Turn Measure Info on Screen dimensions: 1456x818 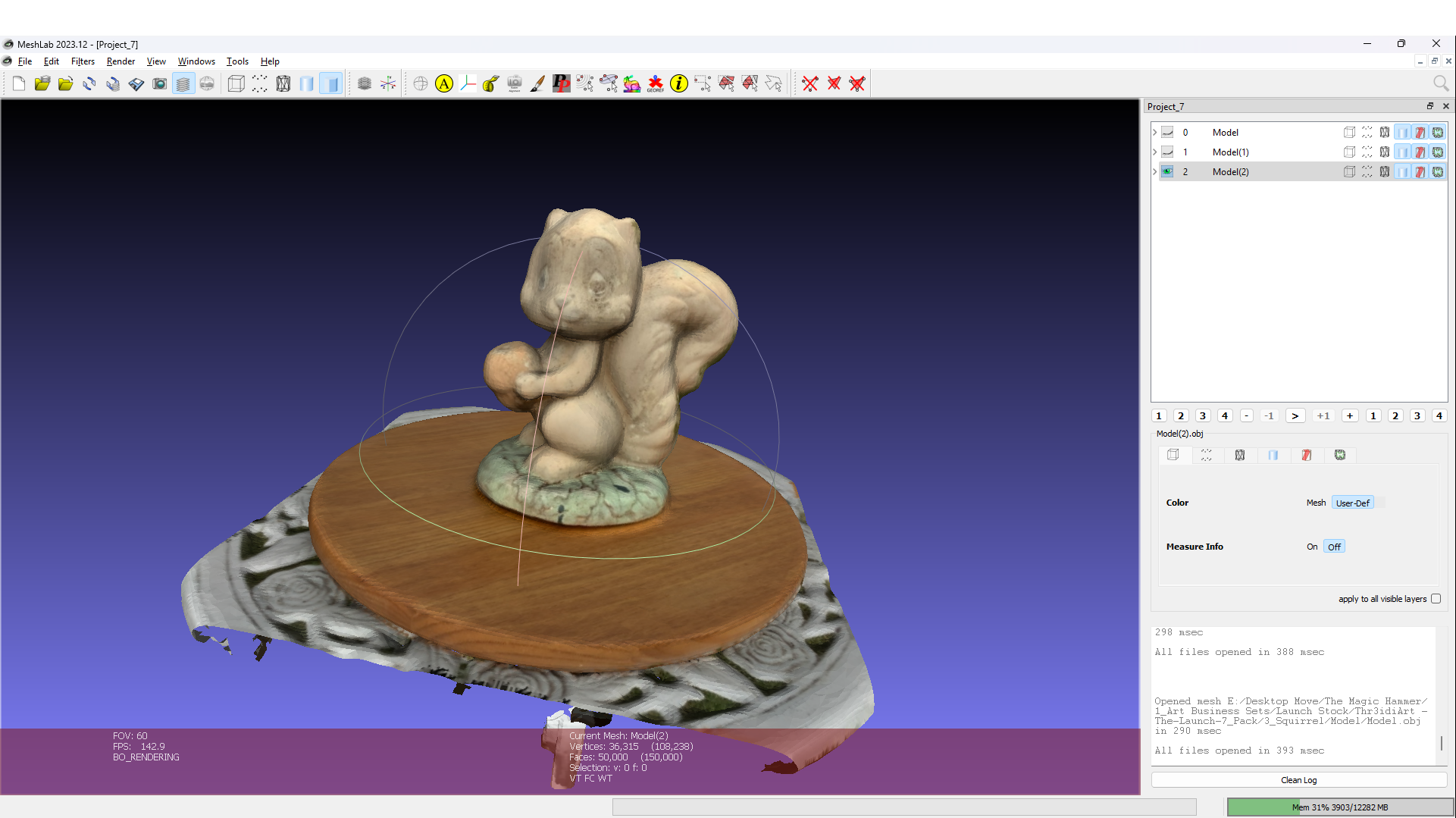click(1312, 546)
